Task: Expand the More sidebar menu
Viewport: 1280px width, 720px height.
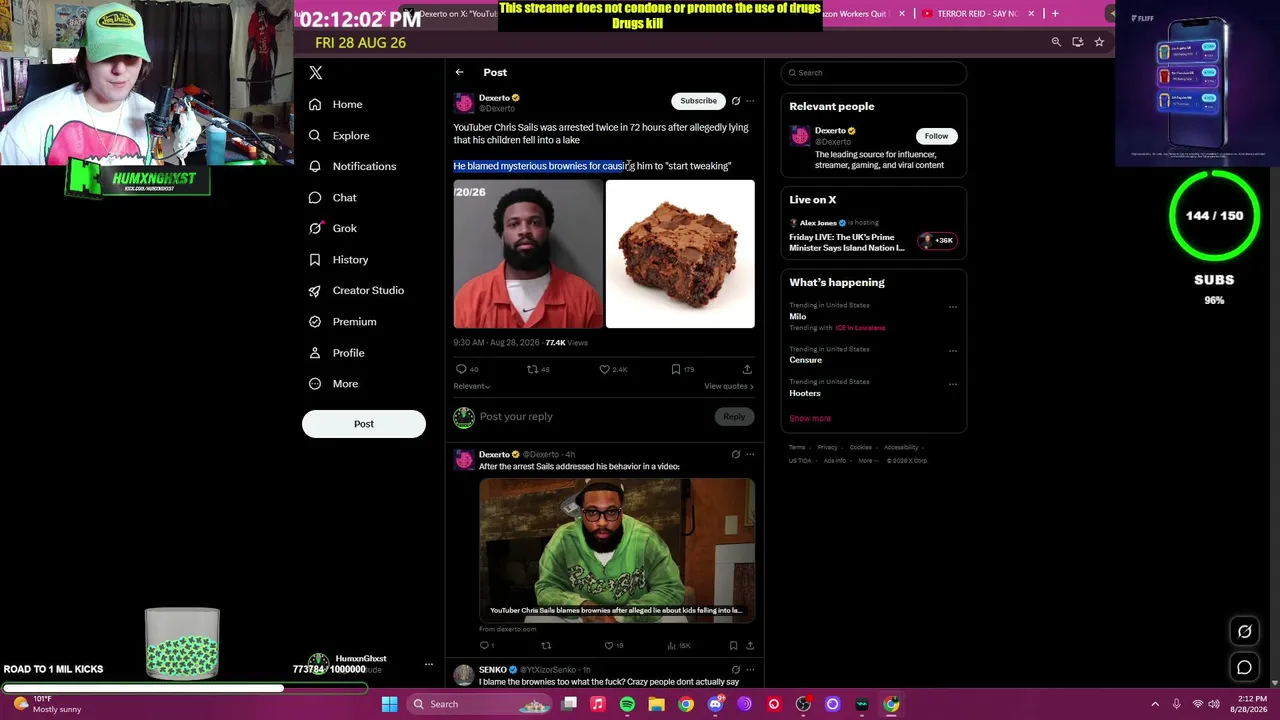Action: point(333,383)
